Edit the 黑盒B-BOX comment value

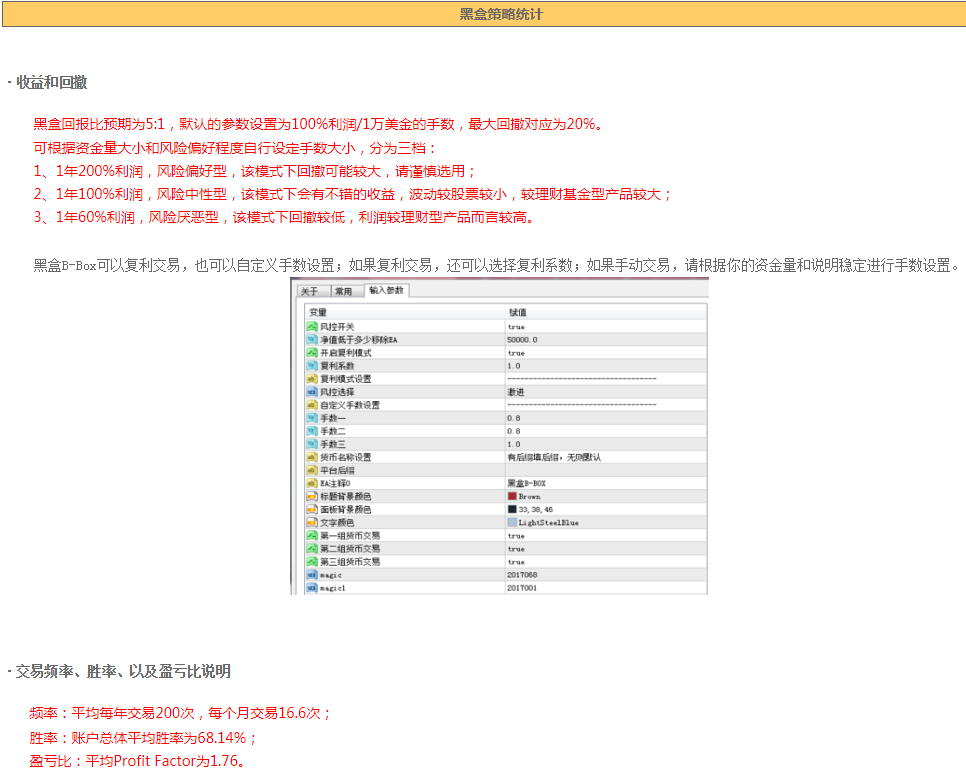[x=605, y=483]
